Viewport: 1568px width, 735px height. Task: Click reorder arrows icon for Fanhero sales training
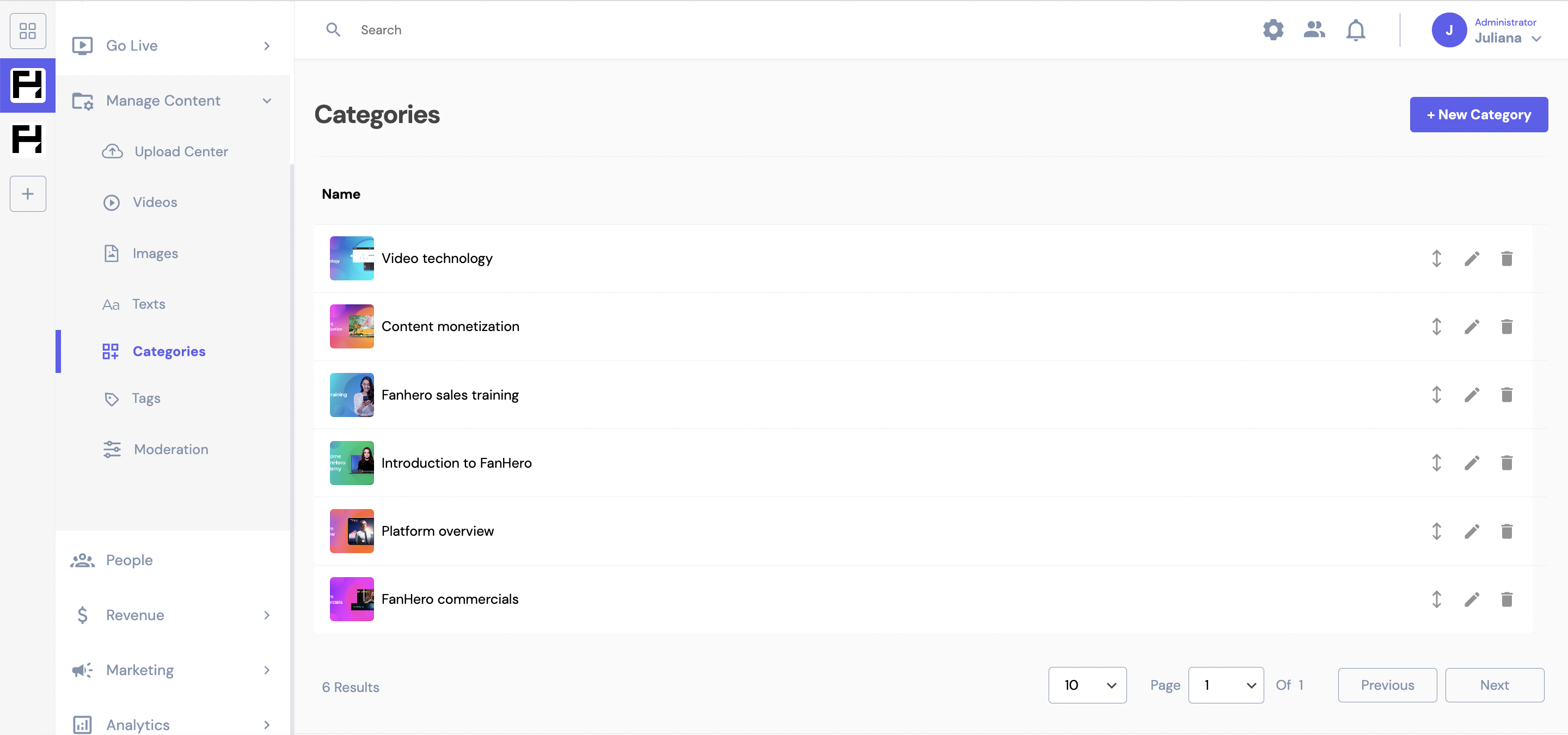tap(1436, 395)
